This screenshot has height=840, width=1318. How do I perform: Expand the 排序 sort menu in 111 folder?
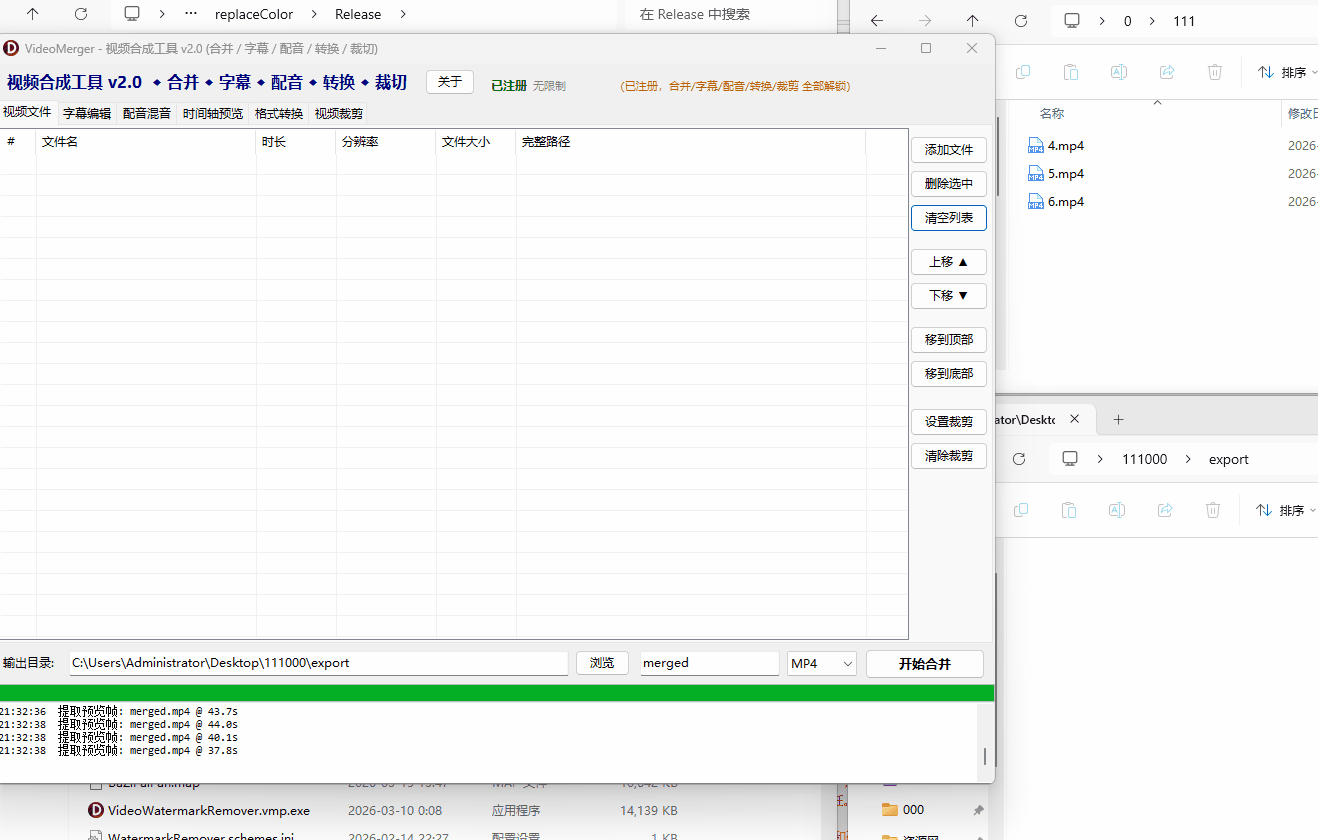point(1283,72)
